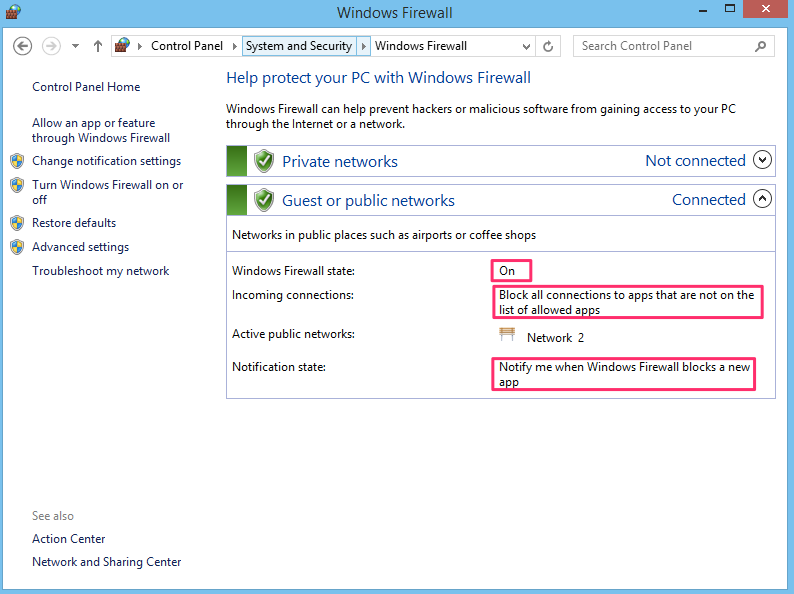Click the Back navigation arrow
This screenshot has height=594, width=794.
click(22, 46)
